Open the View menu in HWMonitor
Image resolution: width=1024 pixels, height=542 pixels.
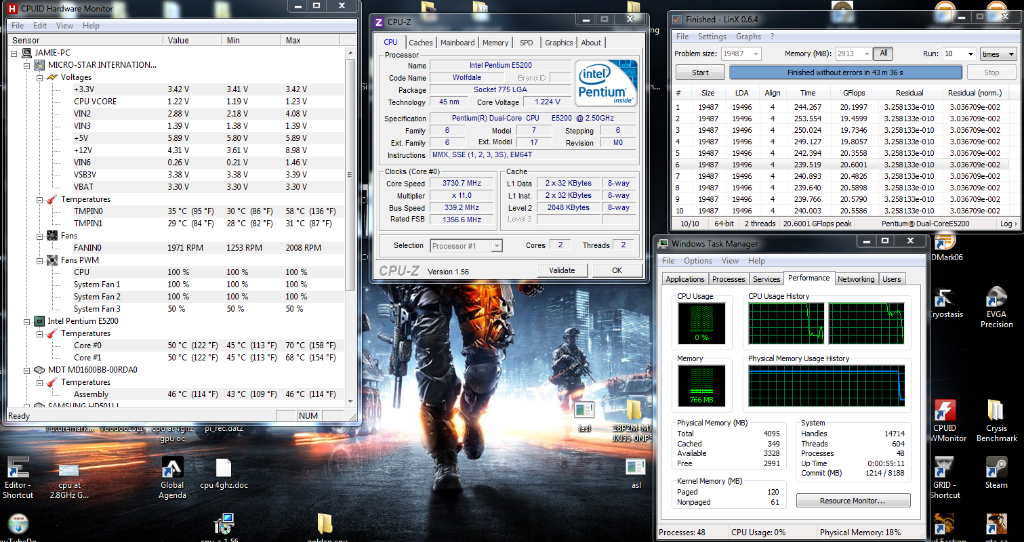pyautogui.click(x=64, y=25)
